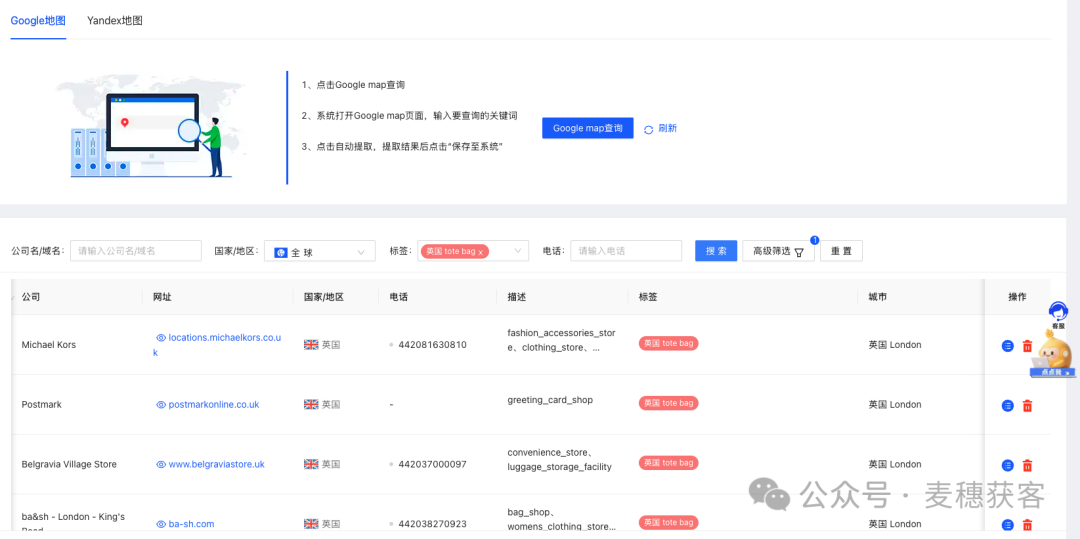Click phone number 442038270923

click(432, 524)
